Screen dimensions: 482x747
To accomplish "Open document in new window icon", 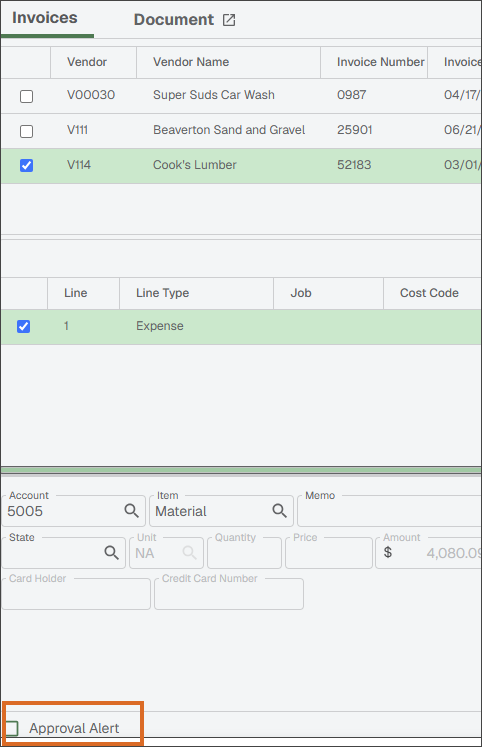I will (x=229, y=20).
